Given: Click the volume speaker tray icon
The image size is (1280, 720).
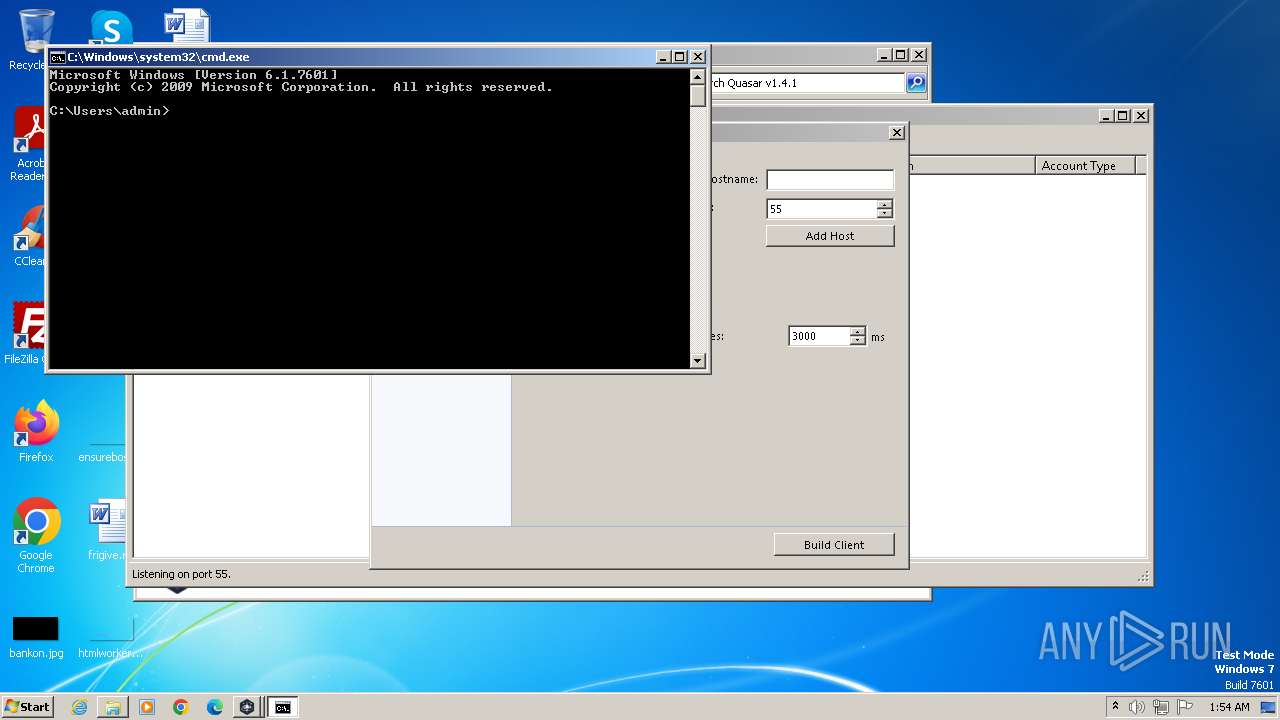Looking at the screenshot, I should pos(1137,707).
